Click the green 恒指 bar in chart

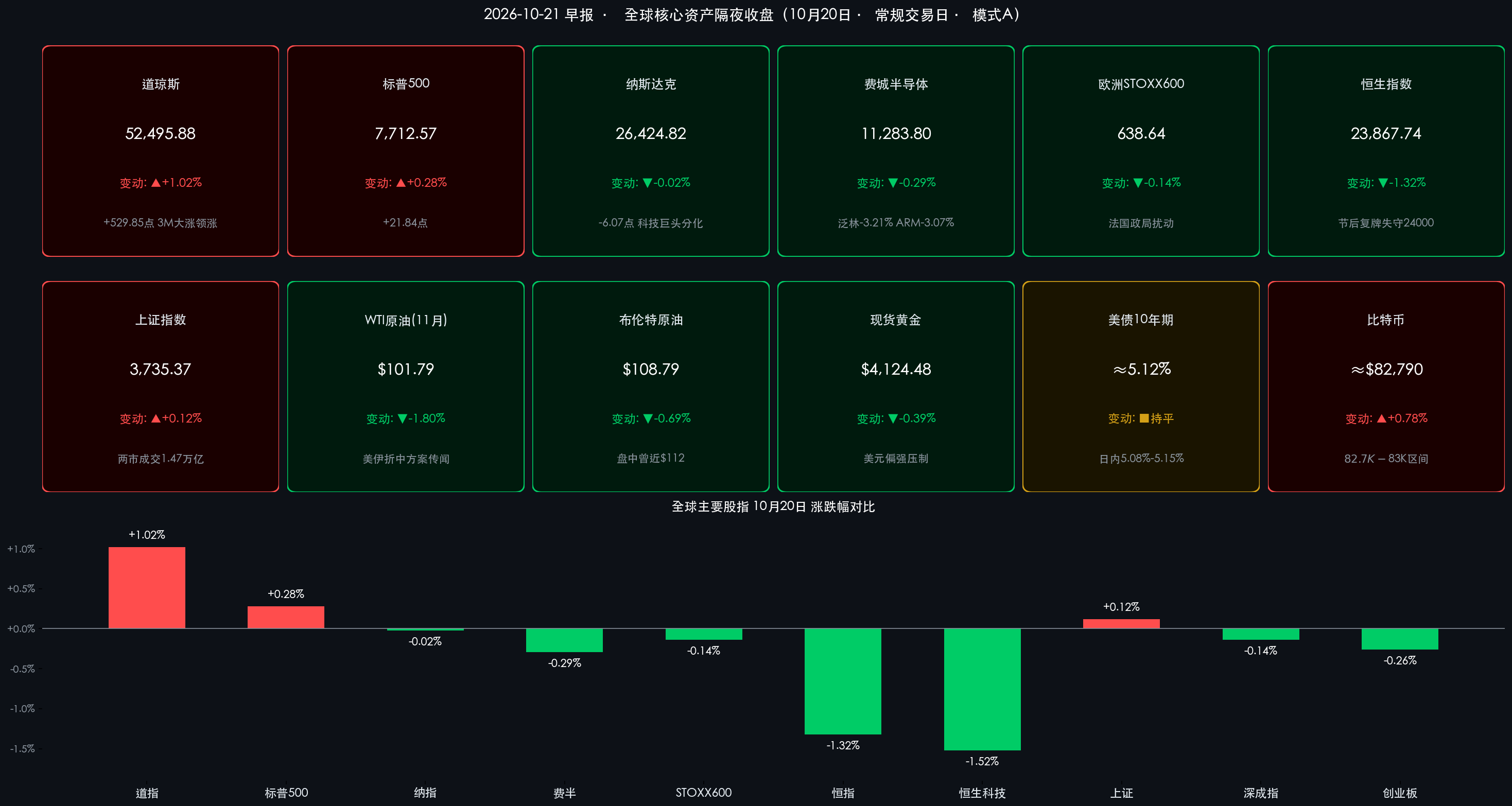[x=843, y=681]
